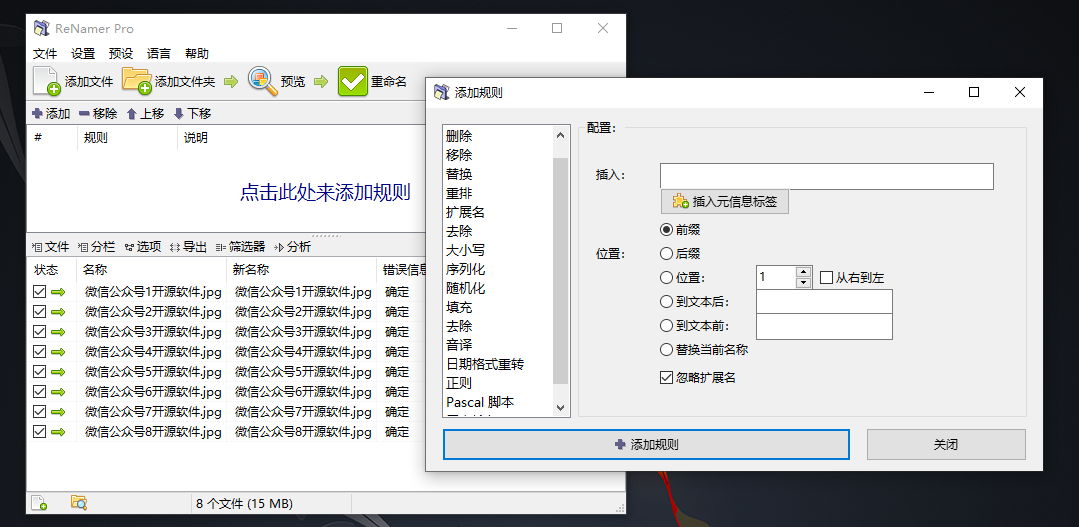Click the 添加规则 dialog title icon
This screenshot has width=1079, height=527.
(441, 92)
